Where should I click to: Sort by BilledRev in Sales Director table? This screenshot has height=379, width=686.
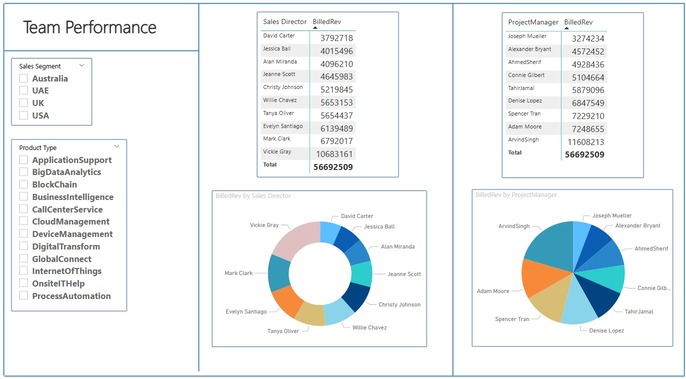click(x=327, y=21)
